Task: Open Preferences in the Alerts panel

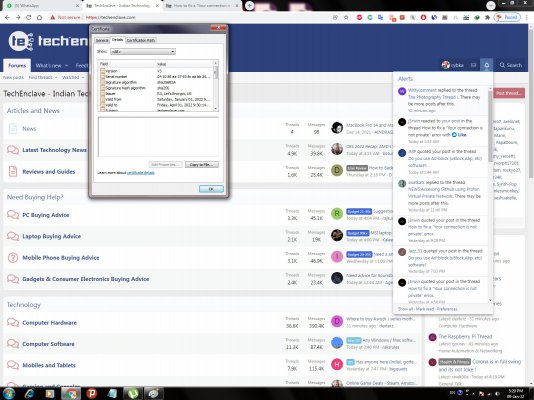Action: 447,309
